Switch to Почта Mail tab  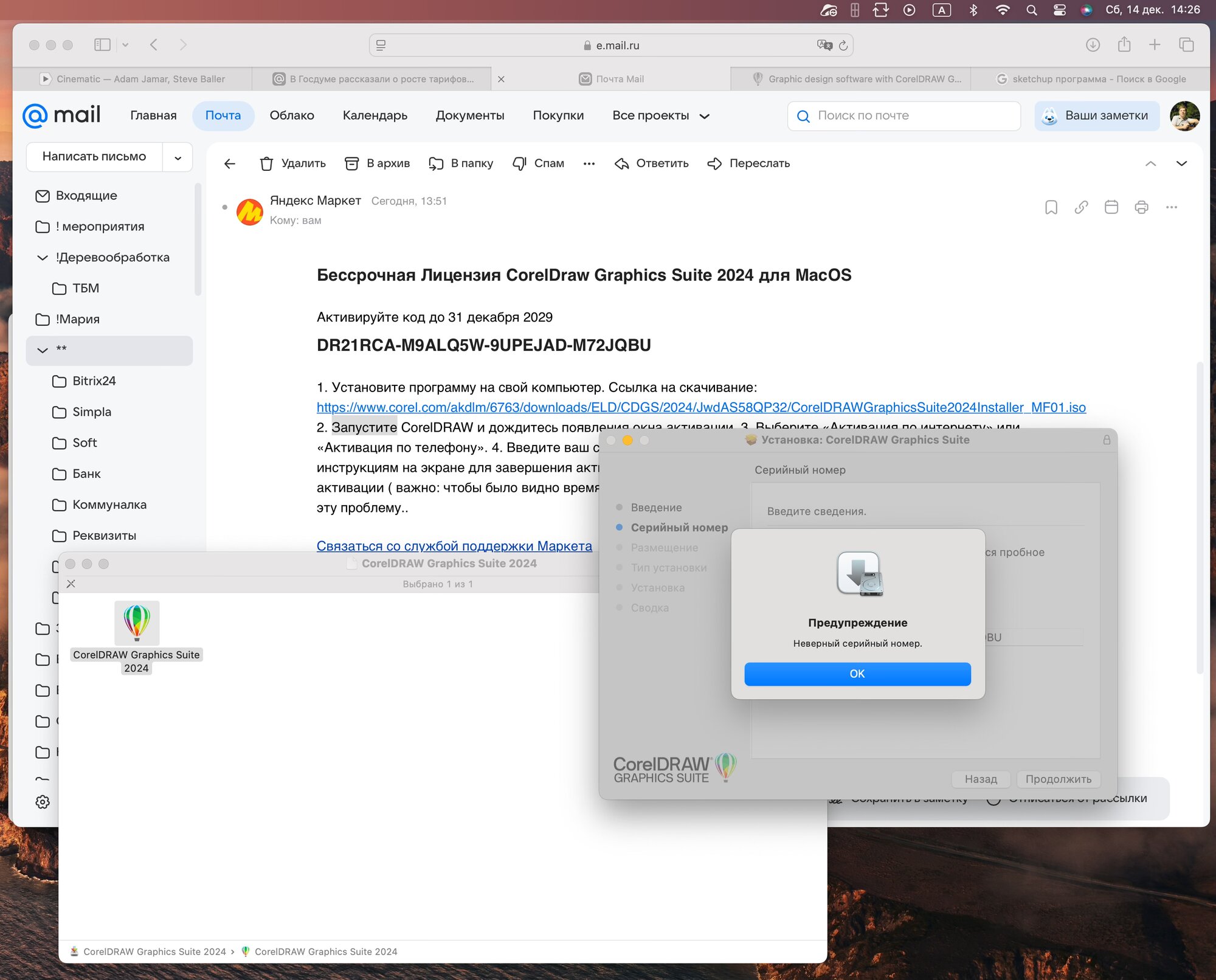tap(611, 79)
